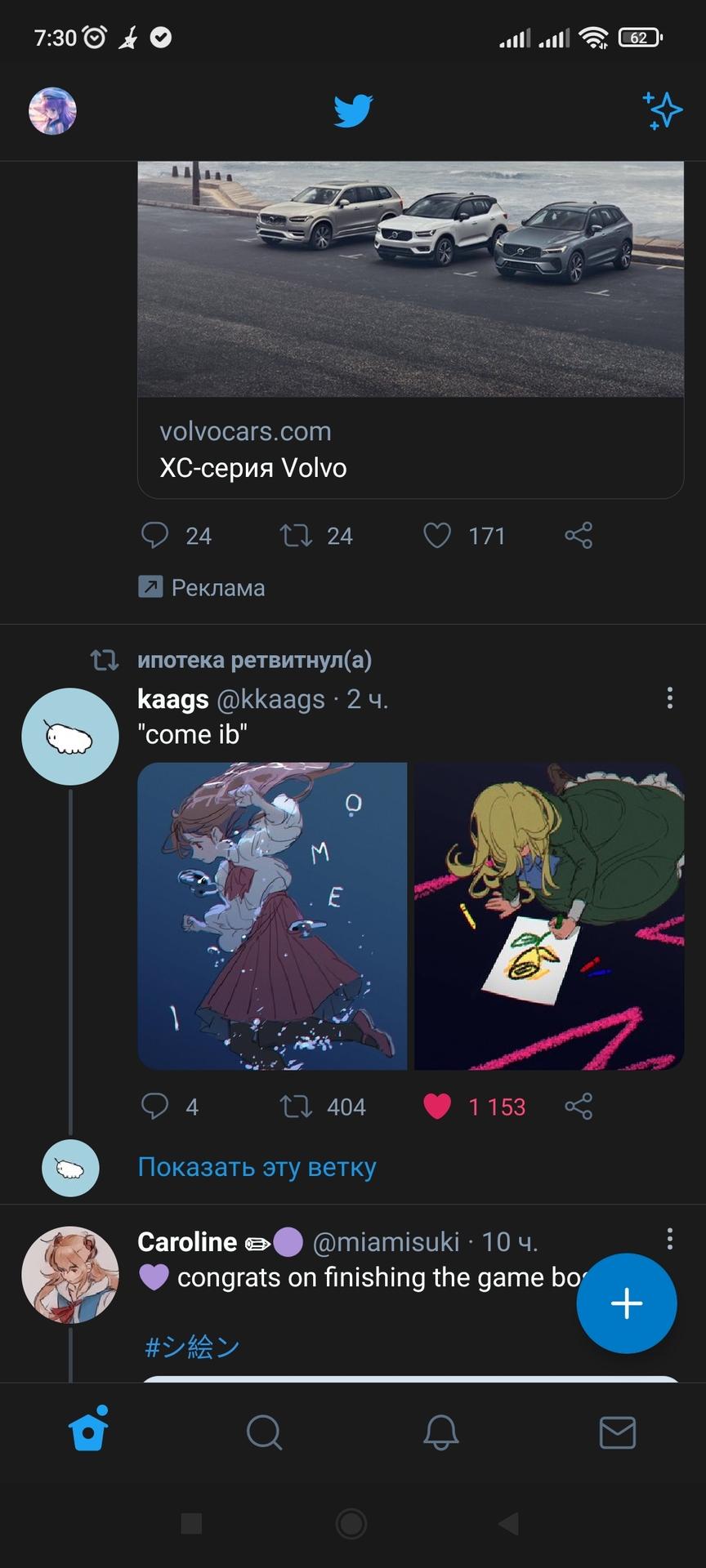
Task: Open the Notifications bell tab
Action: click(x=441, y=1432)
